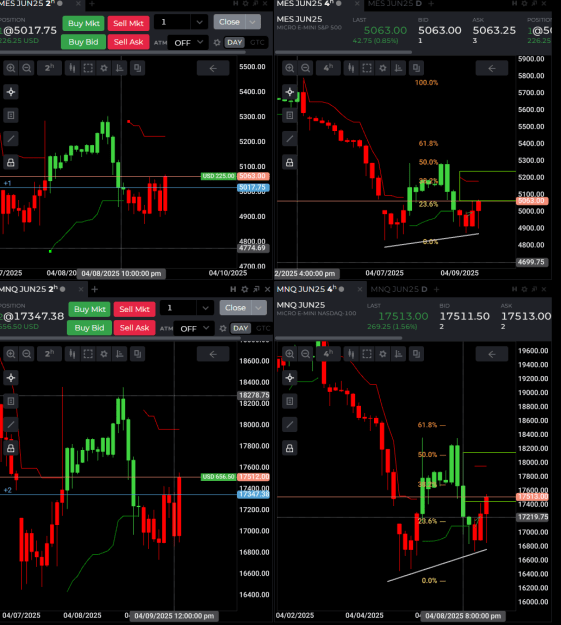The width and height of the screenshot is (561, 625).
Task: Open indicators icon in MNQ 4h chart toolbar
Action: pos(399,354)
